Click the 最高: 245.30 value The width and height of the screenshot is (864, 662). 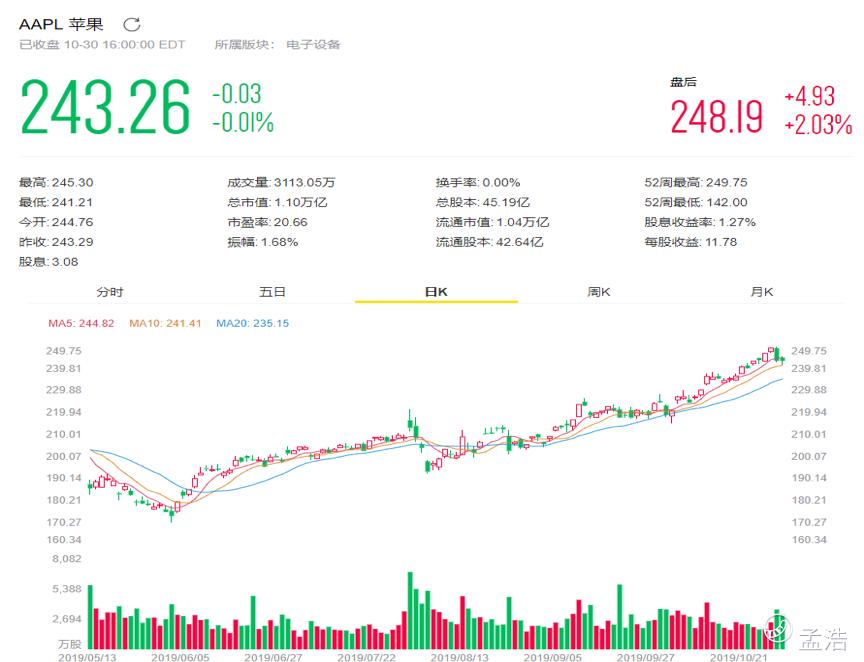56,182
